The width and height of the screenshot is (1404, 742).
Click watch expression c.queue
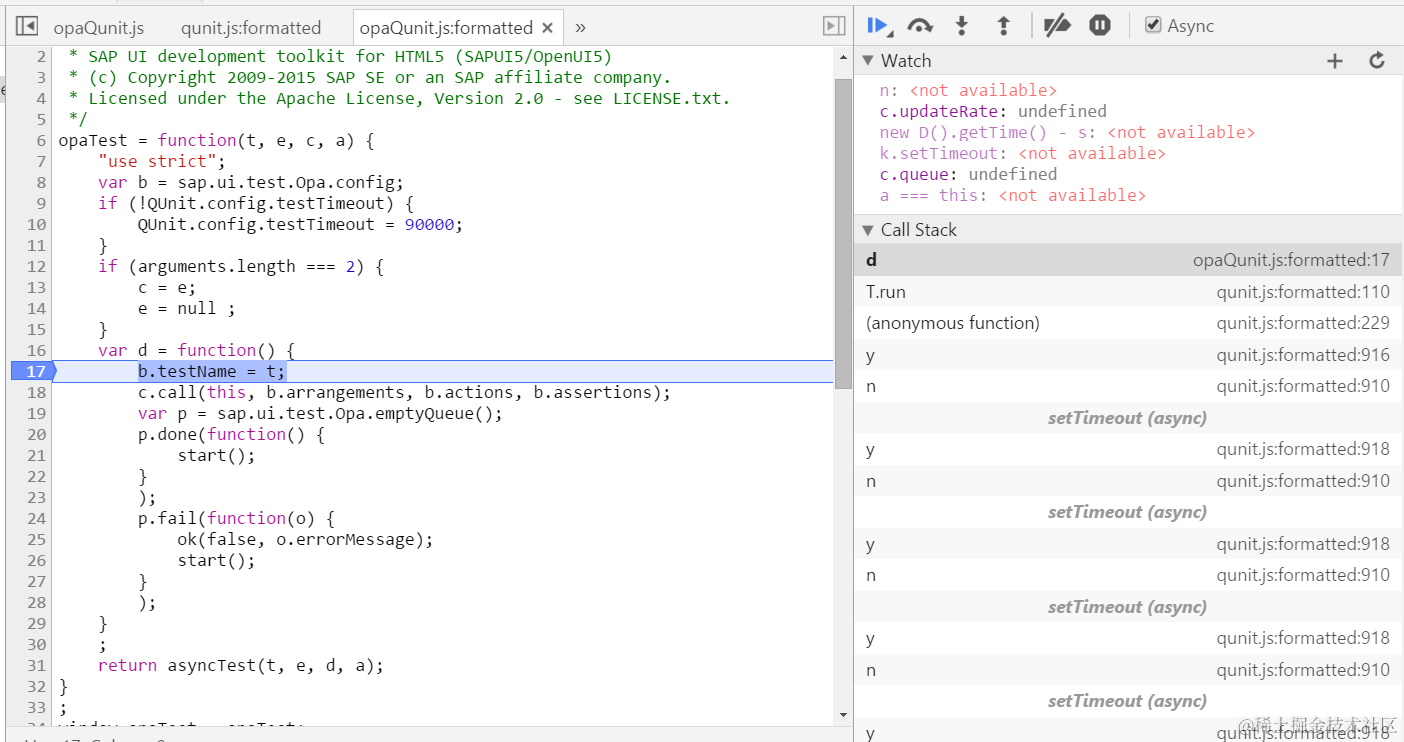(x=968, y=174)
